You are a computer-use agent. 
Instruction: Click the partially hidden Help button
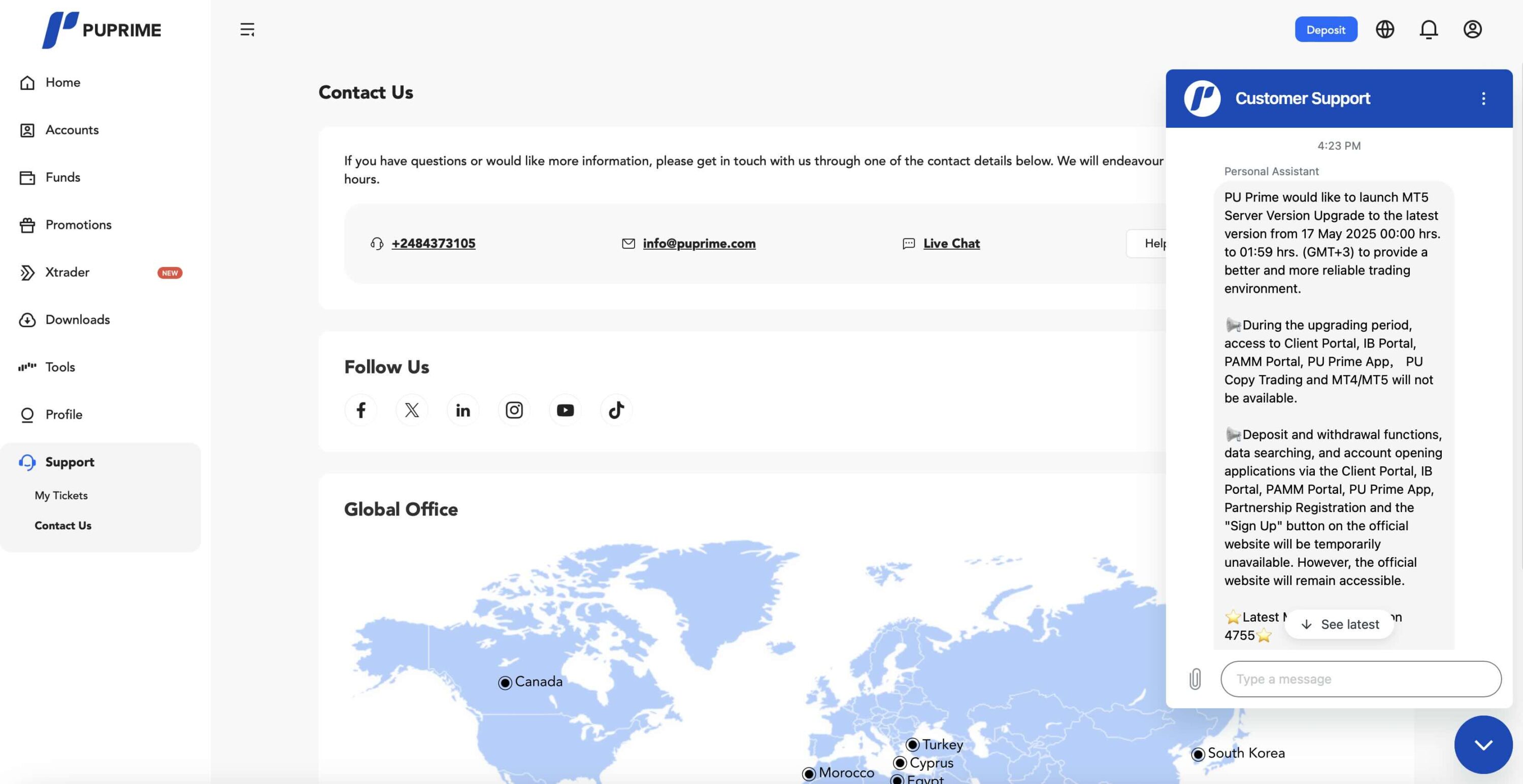(1147, 244)
